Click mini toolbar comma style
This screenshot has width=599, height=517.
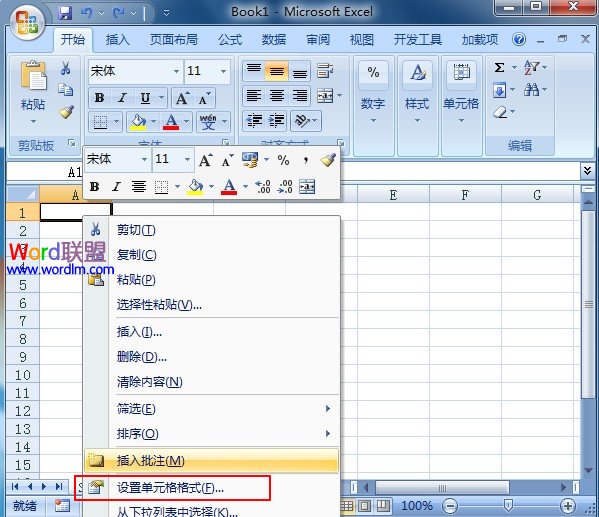coord(306,160)
